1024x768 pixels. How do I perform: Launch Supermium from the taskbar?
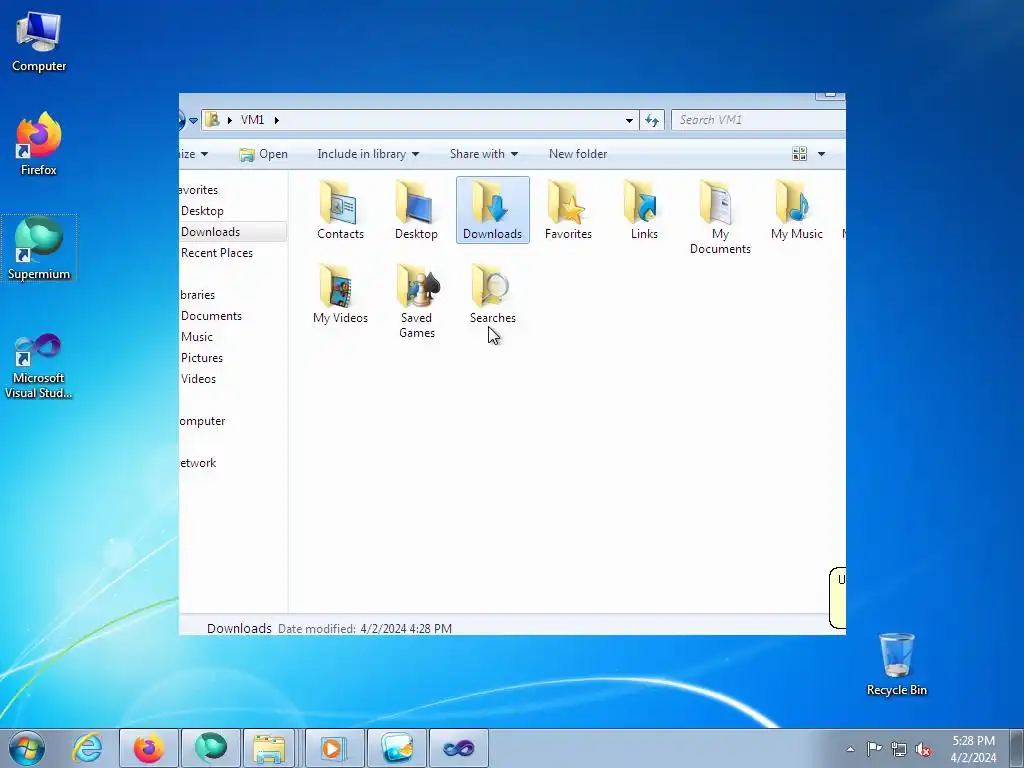210,748
